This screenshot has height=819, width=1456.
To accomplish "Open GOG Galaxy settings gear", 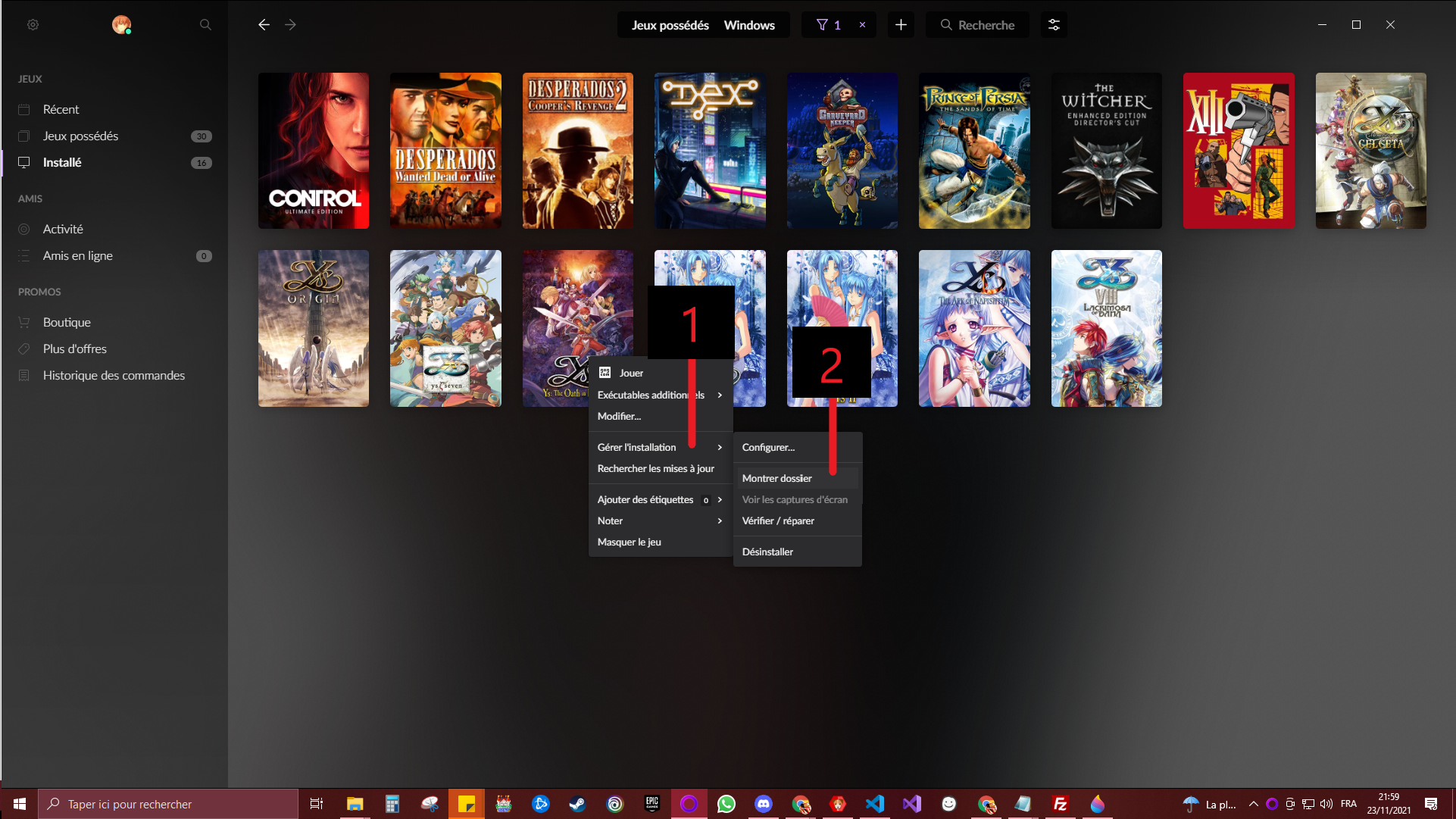I will point(33,25).
